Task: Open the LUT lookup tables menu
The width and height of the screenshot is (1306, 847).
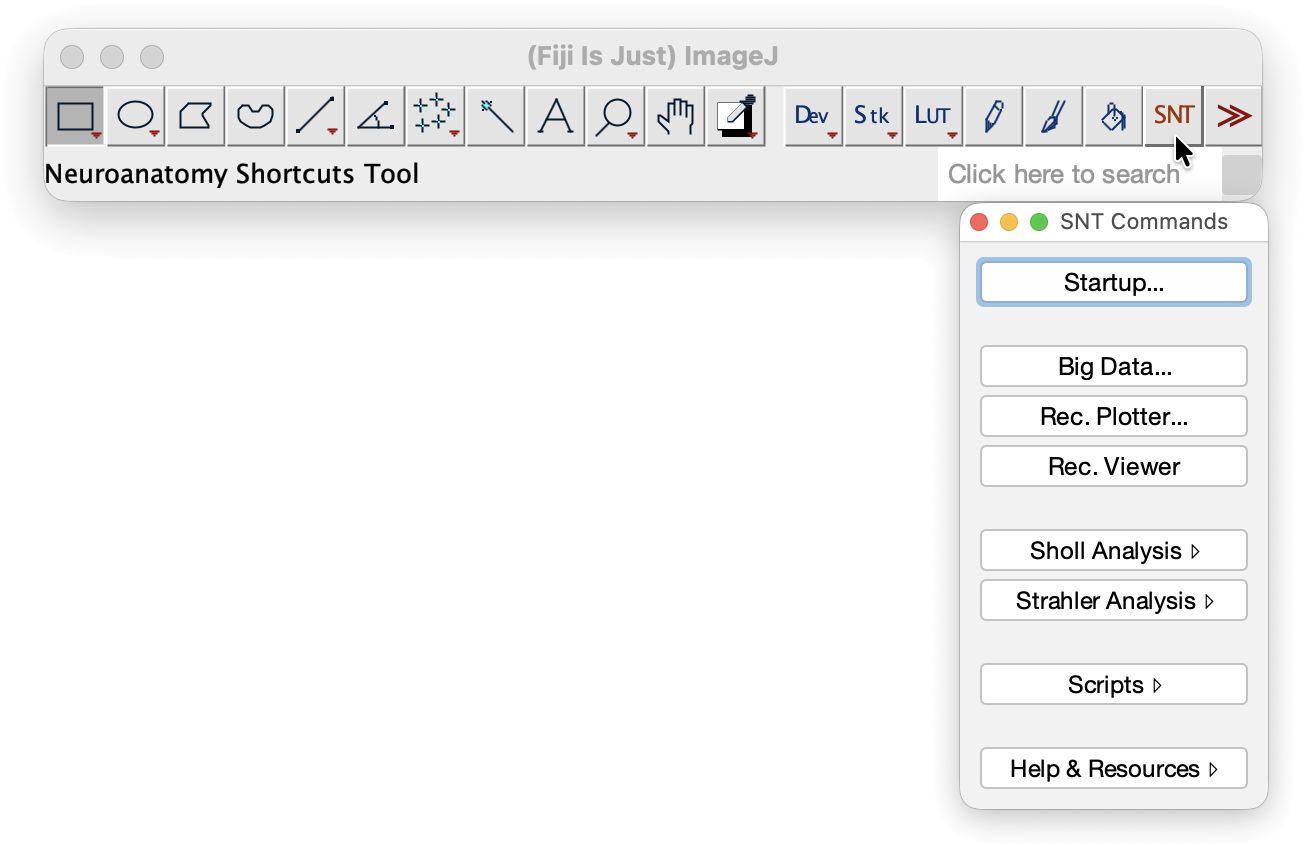Action: click(x=934, y=116)
